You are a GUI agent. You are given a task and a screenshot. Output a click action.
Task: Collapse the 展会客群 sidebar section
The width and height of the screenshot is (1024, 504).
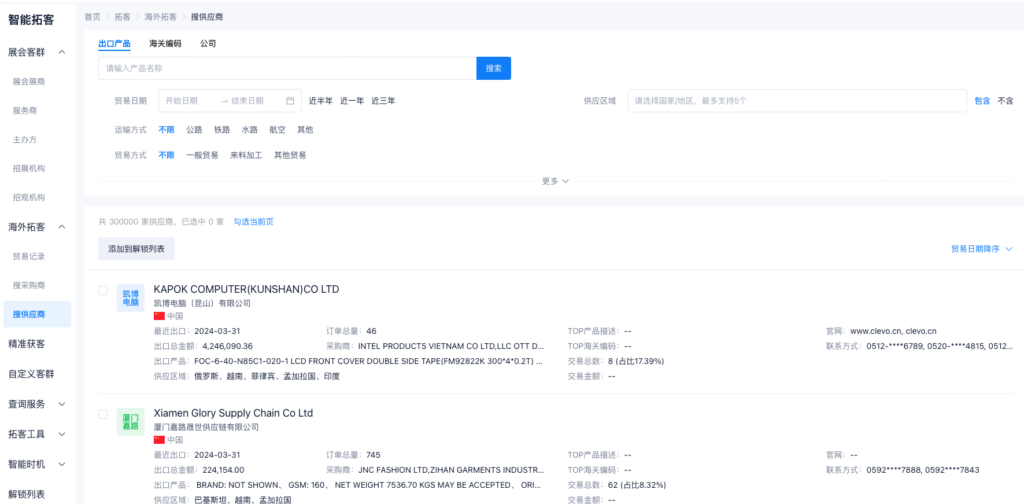(x=62, y=52)
